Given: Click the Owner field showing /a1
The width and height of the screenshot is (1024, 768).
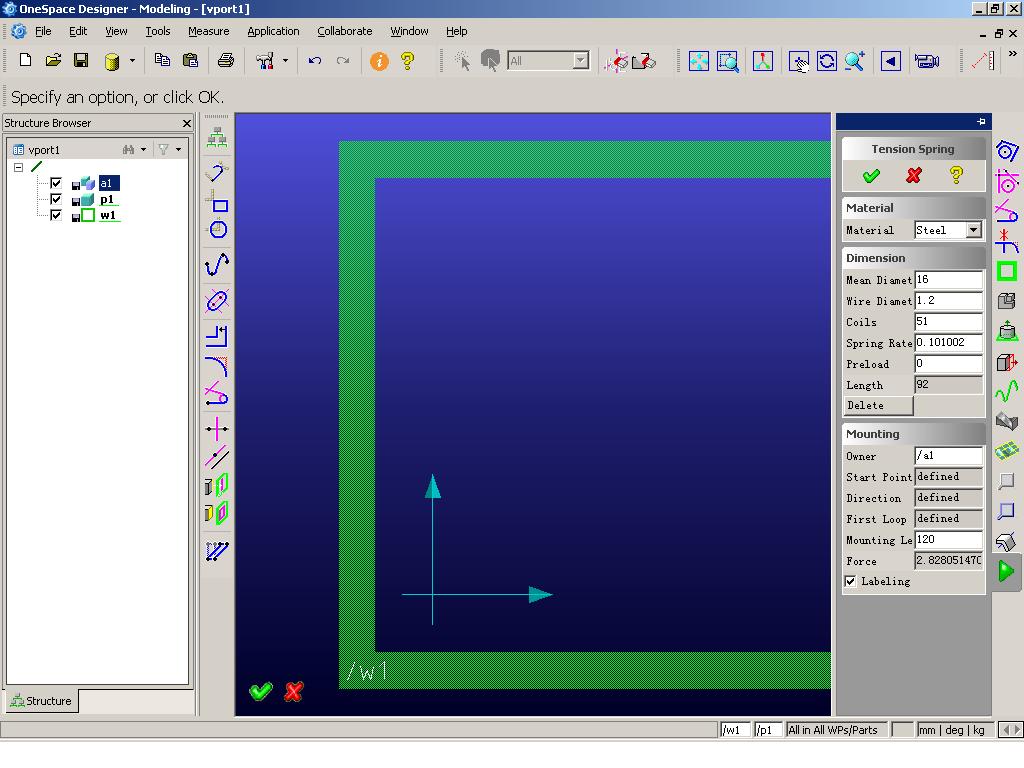Looking at the screenshot, I should (948, 455).
